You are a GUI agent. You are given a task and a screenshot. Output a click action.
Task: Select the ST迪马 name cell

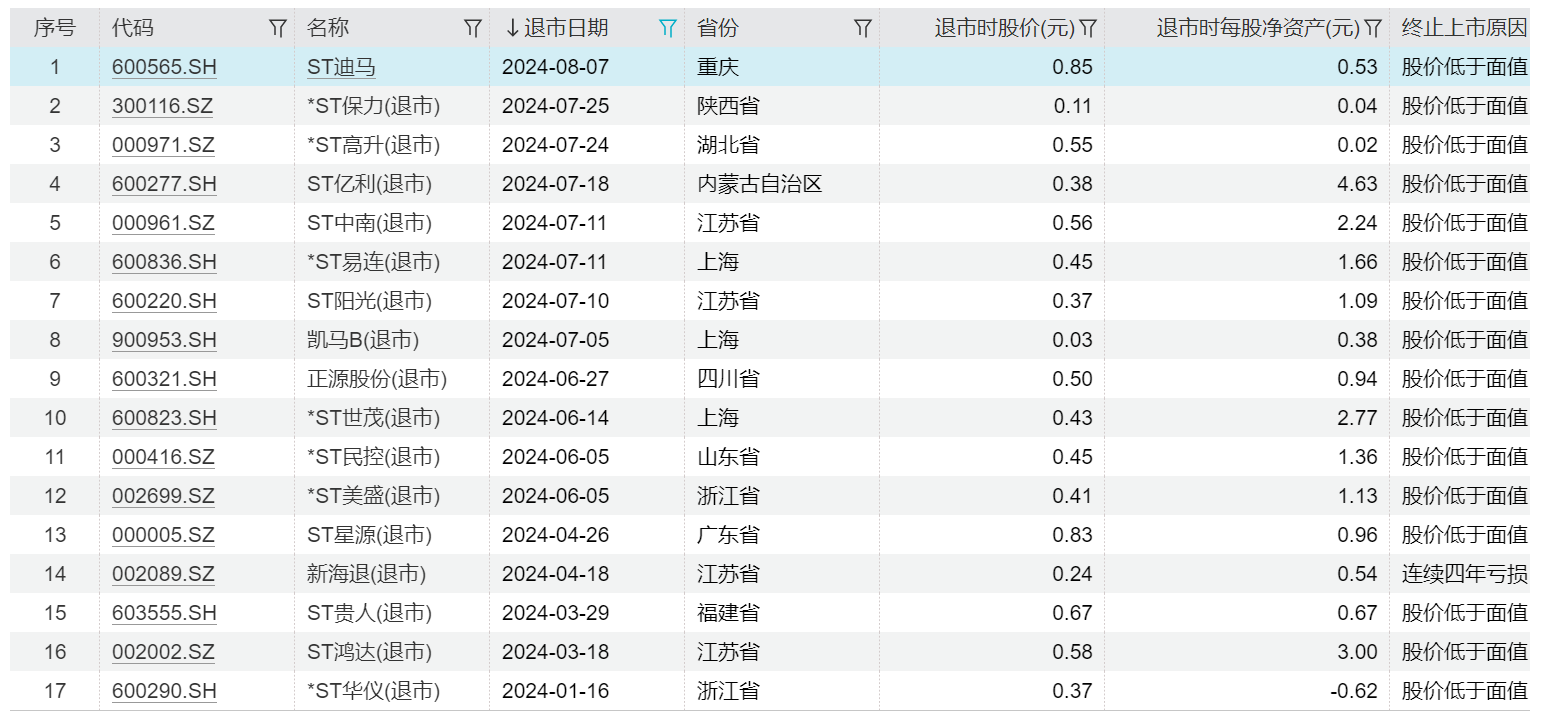[x=342, y=68]
